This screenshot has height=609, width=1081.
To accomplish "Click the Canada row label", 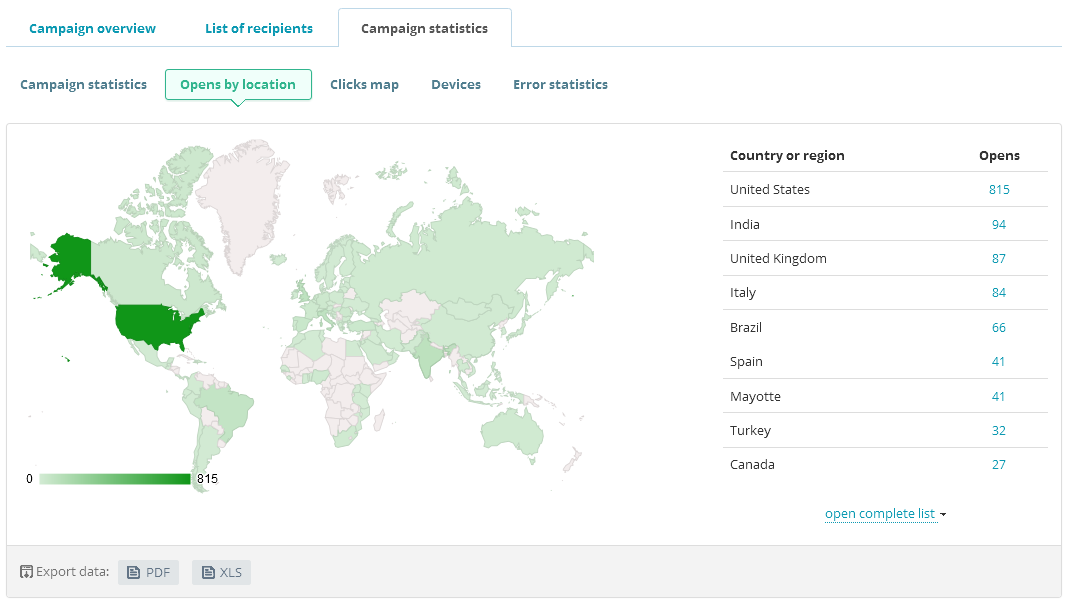I will [x=752, y=465].
